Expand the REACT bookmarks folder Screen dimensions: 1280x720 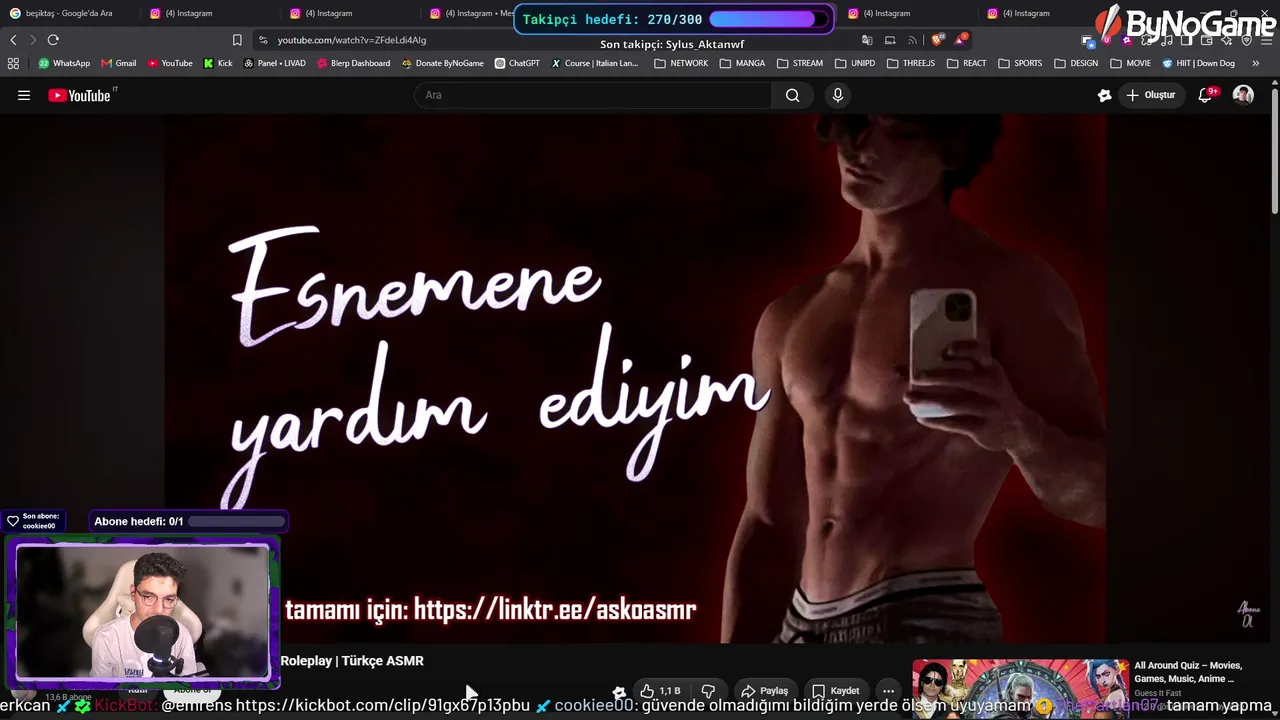coord(966,63)
